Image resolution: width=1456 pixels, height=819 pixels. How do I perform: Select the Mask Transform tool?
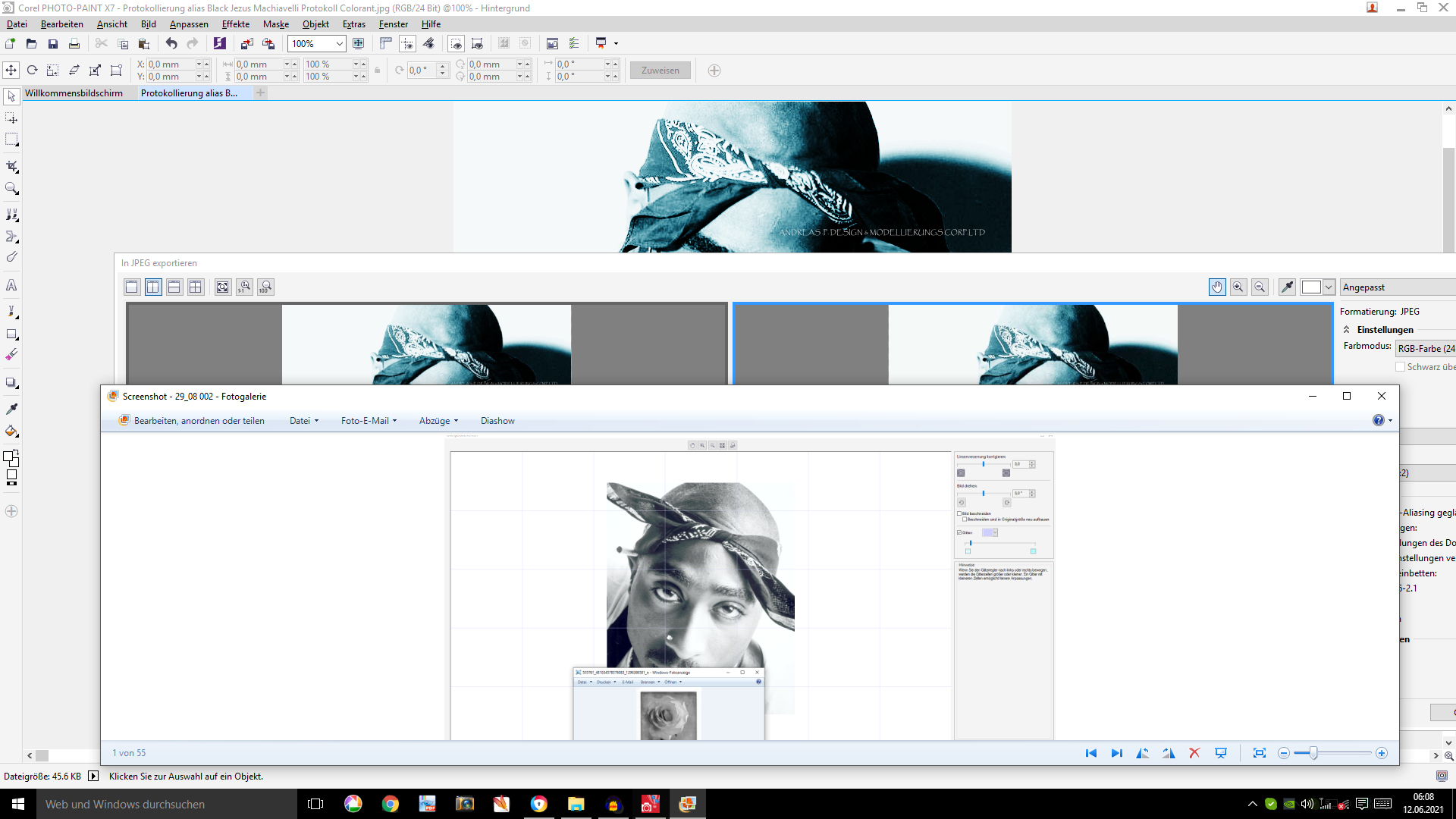point(11,118)
